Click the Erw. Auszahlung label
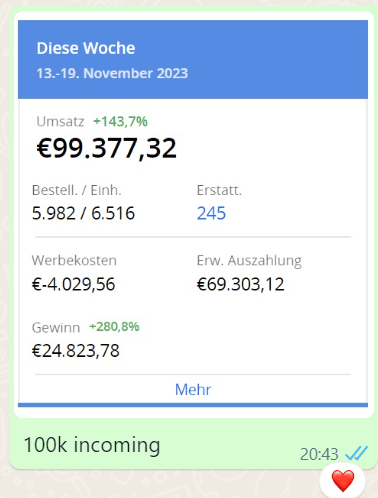 249,261
